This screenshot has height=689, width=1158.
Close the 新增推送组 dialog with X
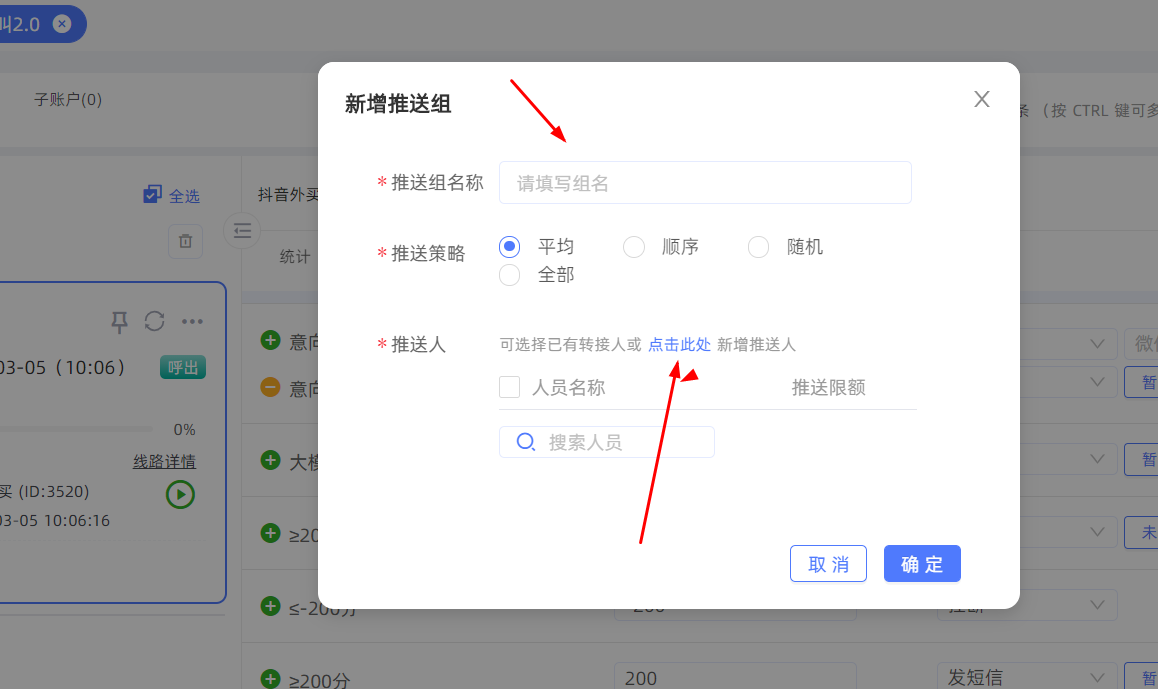[982, 99]
